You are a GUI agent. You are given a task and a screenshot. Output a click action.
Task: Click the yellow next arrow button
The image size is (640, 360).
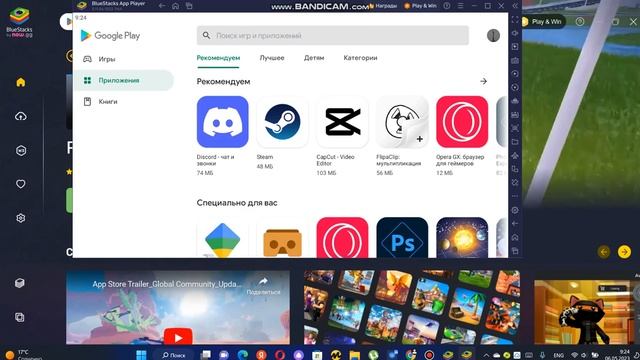[624, 252]
